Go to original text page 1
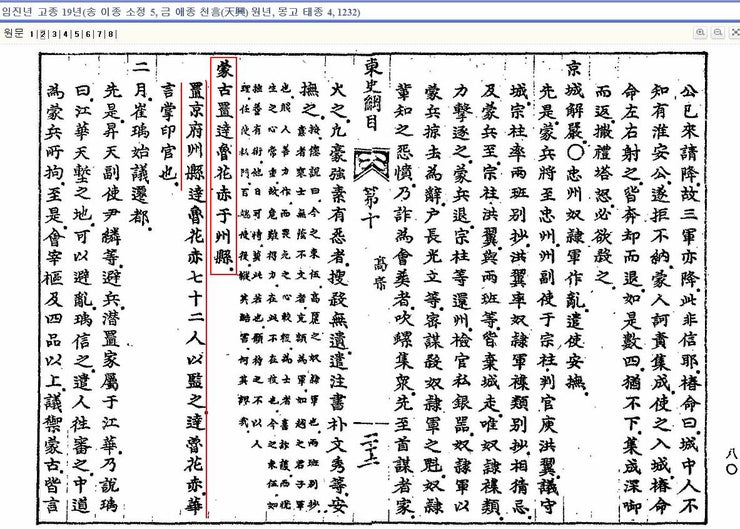 (32, 34)
